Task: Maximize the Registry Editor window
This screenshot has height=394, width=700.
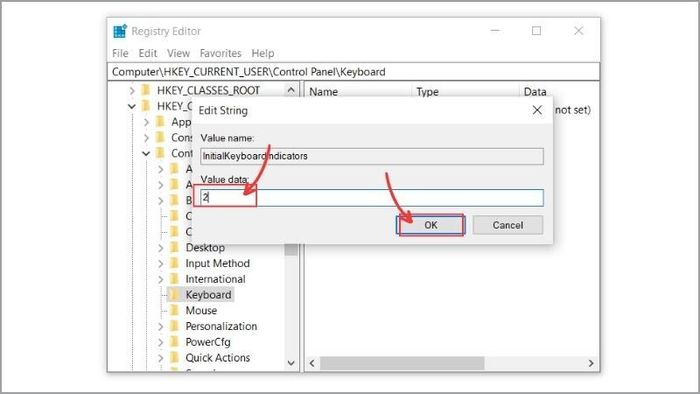Action: pyautogui.click(x=537, y=31)
